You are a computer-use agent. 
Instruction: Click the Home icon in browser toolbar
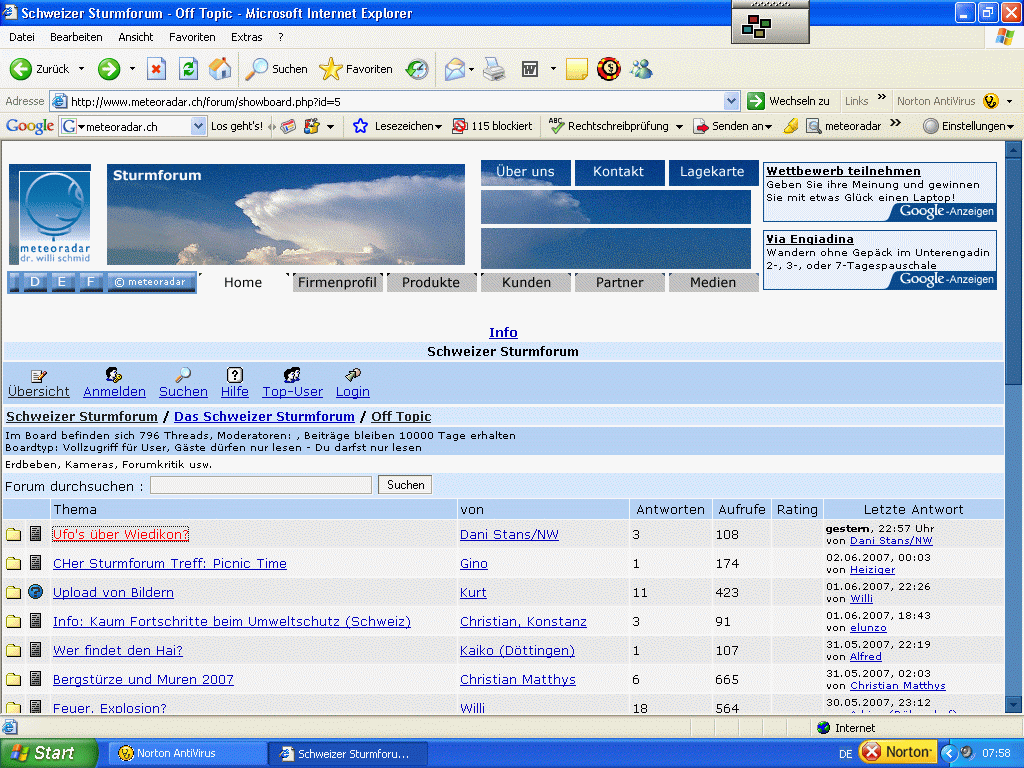click(x=220, y=69)
